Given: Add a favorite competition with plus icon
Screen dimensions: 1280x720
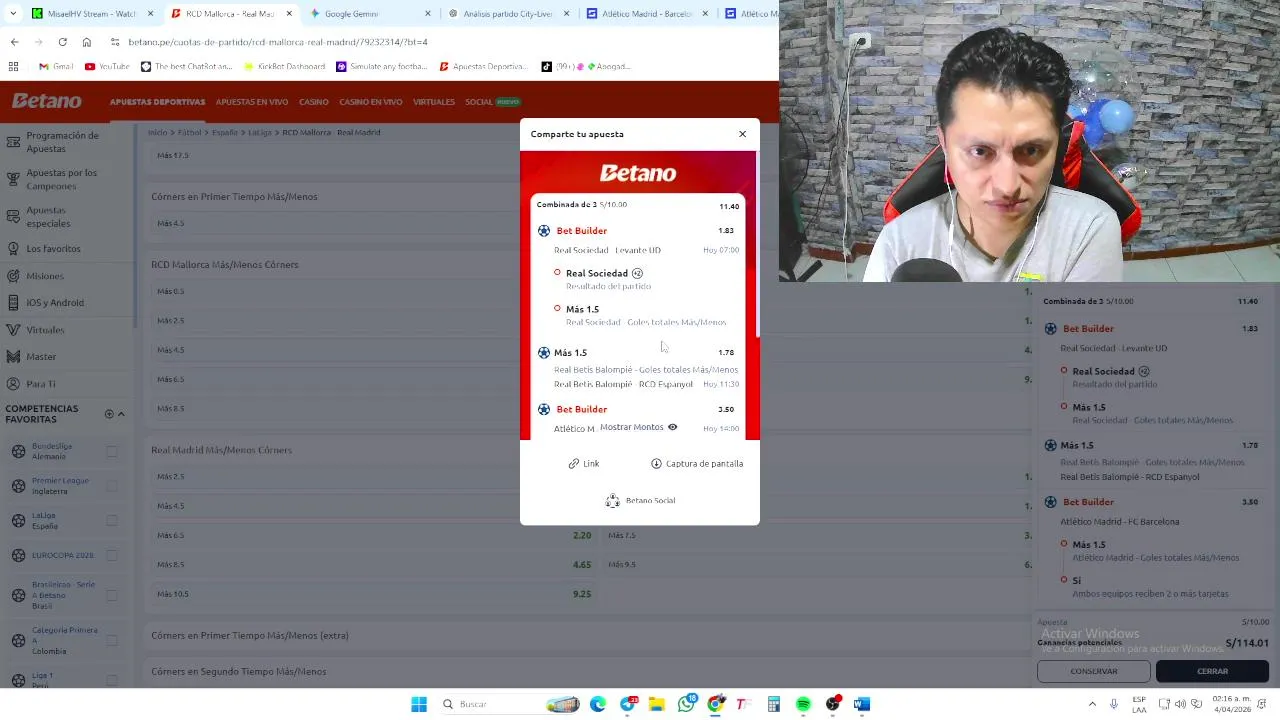Looking at the screenshot, I should click(109, 414).
